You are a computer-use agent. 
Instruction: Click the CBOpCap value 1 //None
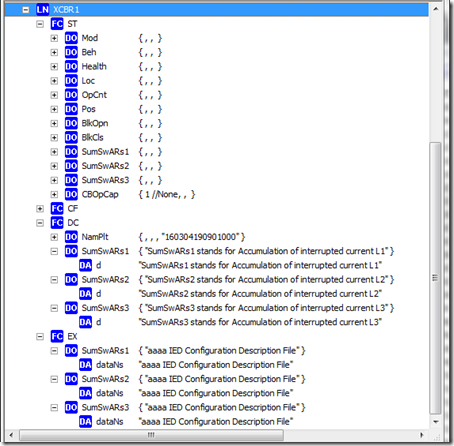(x=161, y=194)
